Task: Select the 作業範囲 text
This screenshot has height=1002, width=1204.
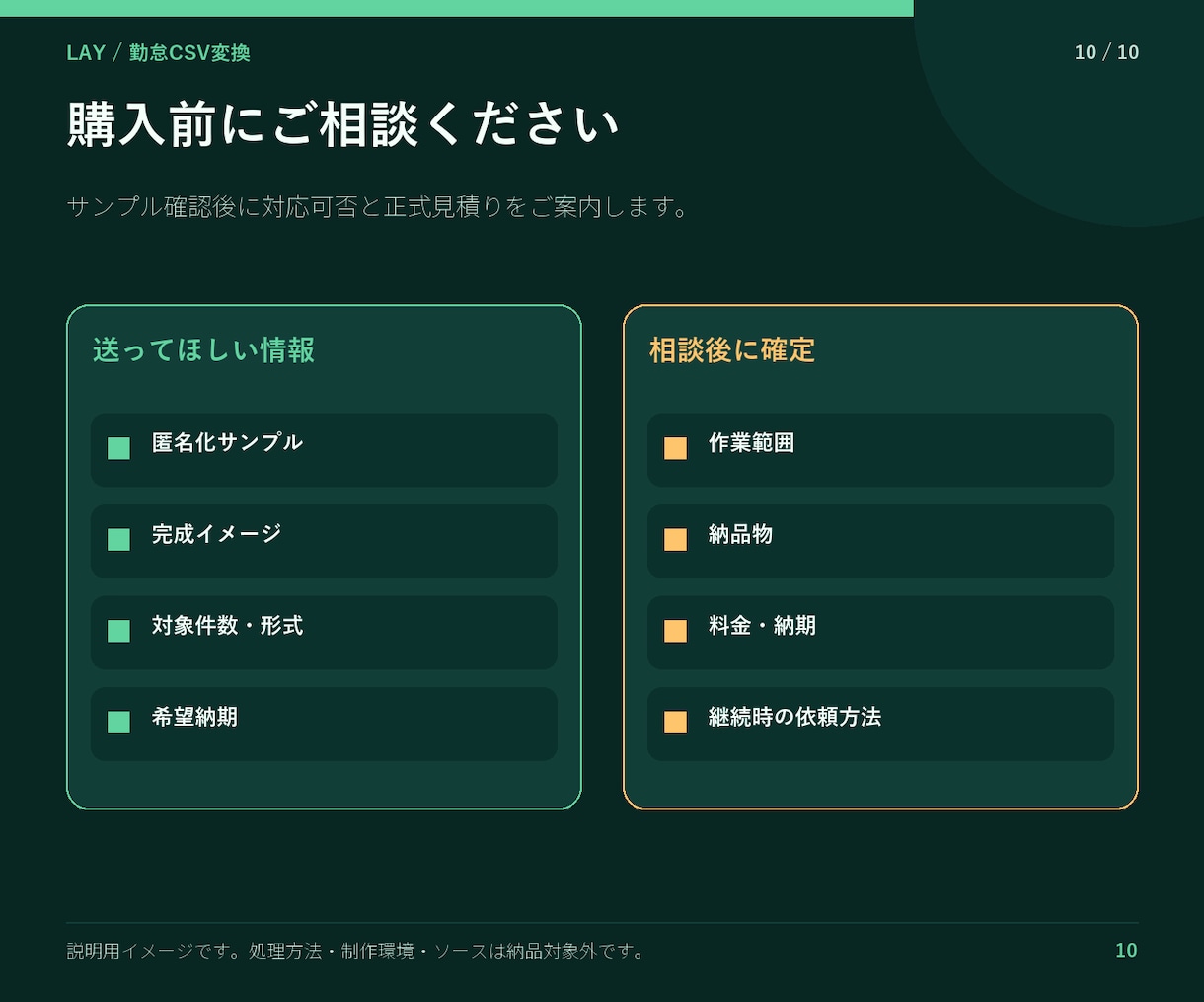Action: click(751, 442)
